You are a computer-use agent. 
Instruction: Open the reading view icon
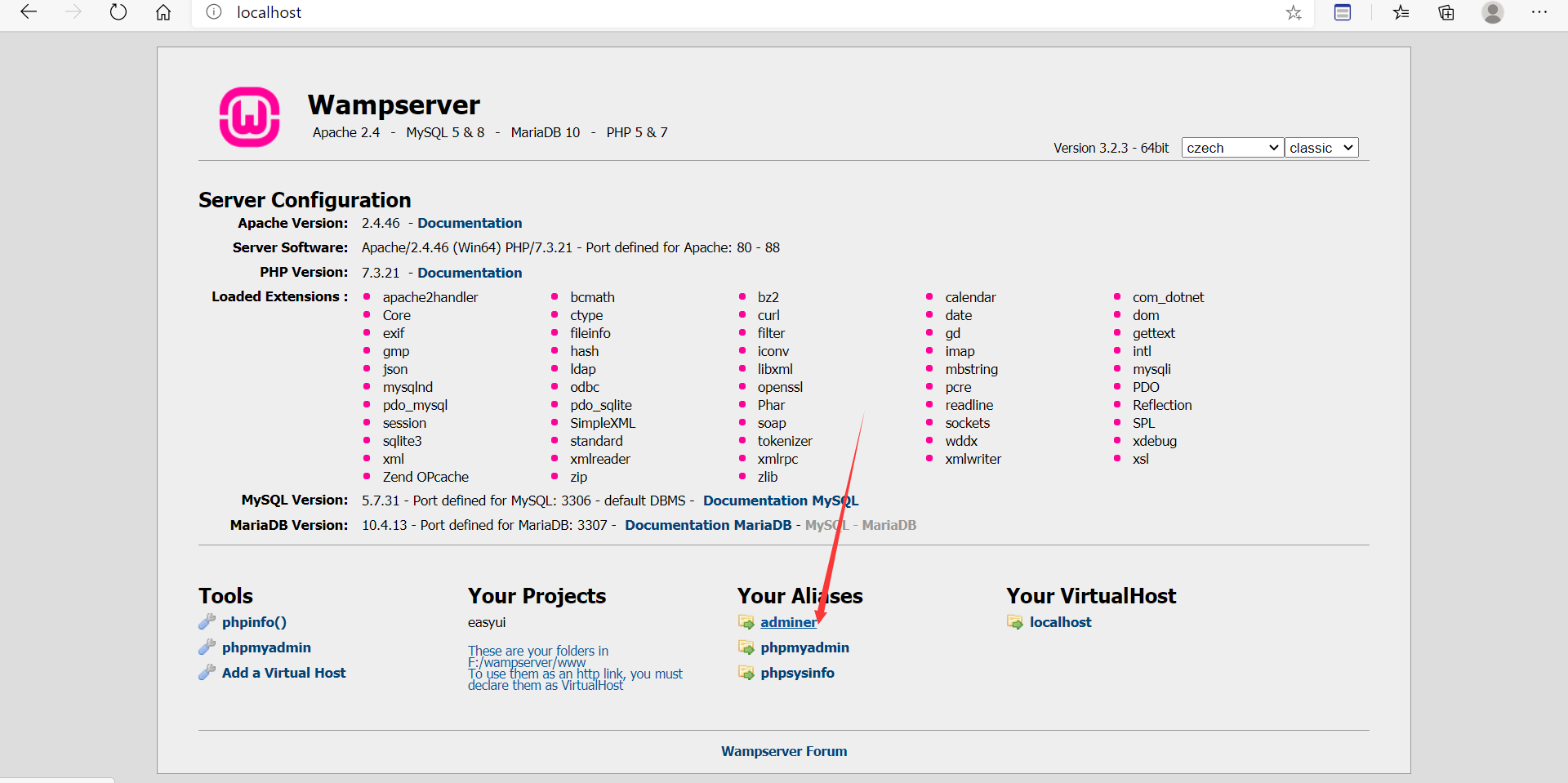pos(1343,12)
